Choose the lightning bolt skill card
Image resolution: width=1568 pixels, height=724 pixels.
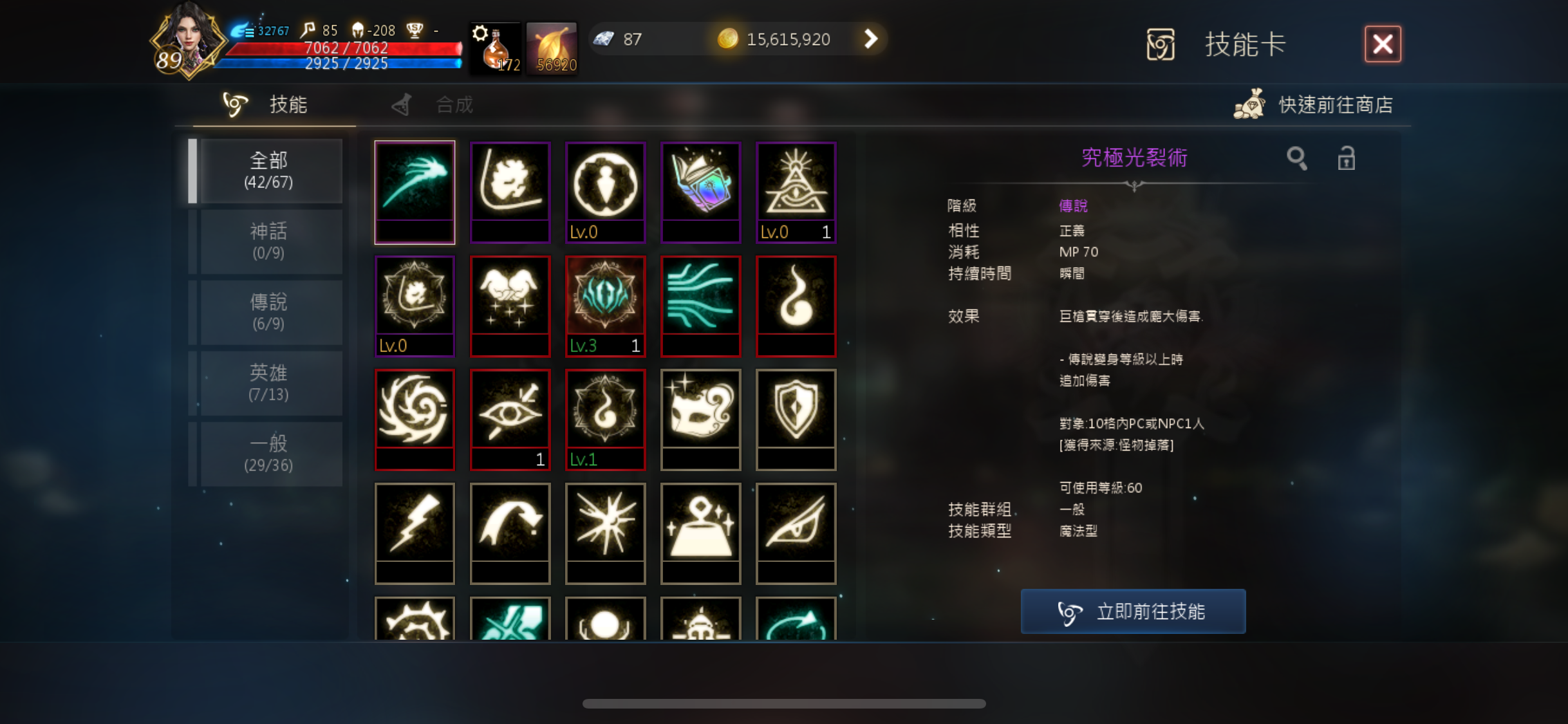pos(415,534)
